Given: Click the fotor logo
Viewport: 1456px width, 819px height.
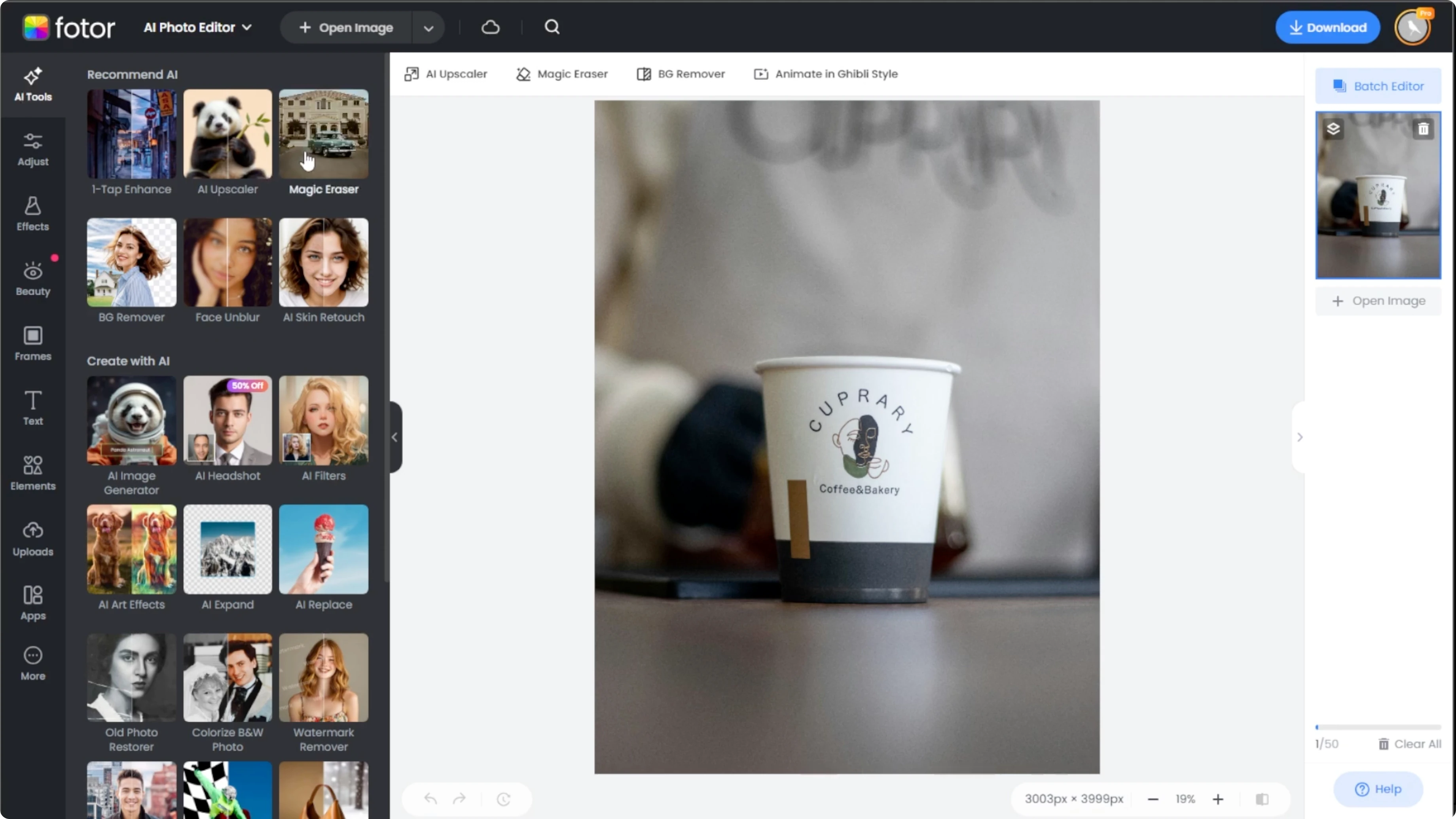Looking at the screenshot, I should coord(69,27).
